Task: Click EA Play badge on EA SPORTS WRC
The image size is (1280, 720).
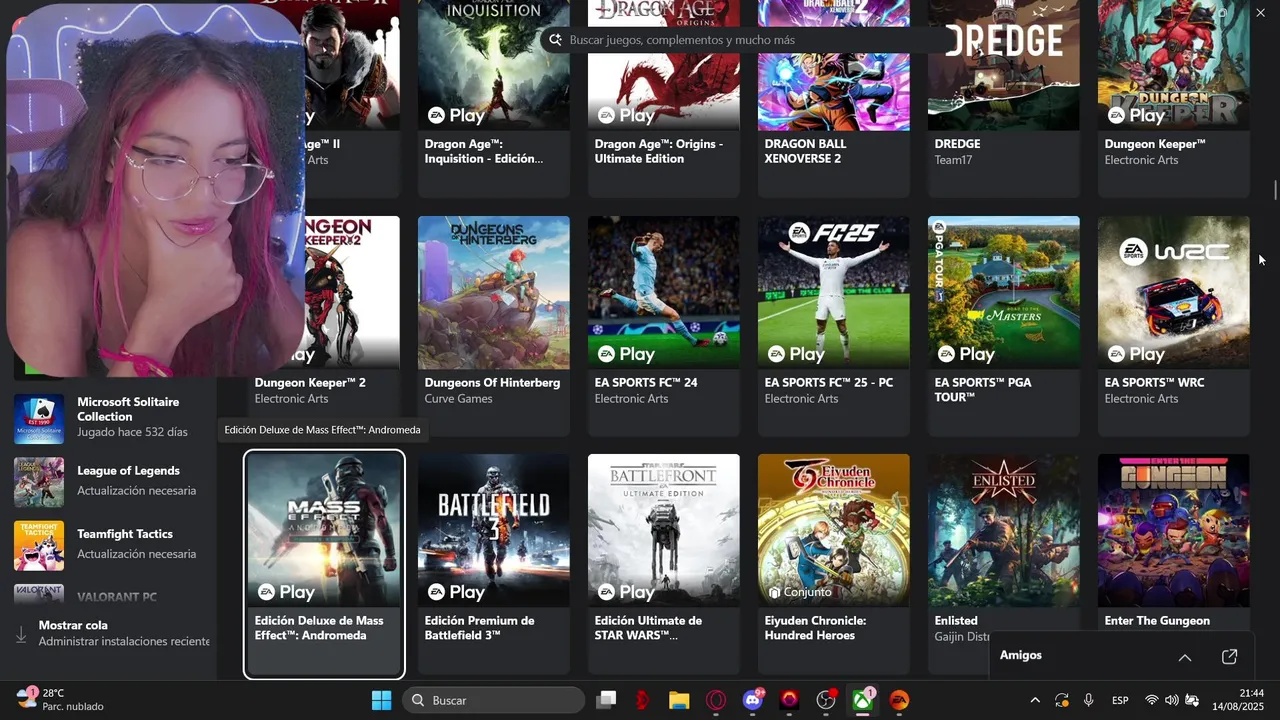Action: [x=1136, y=354]
